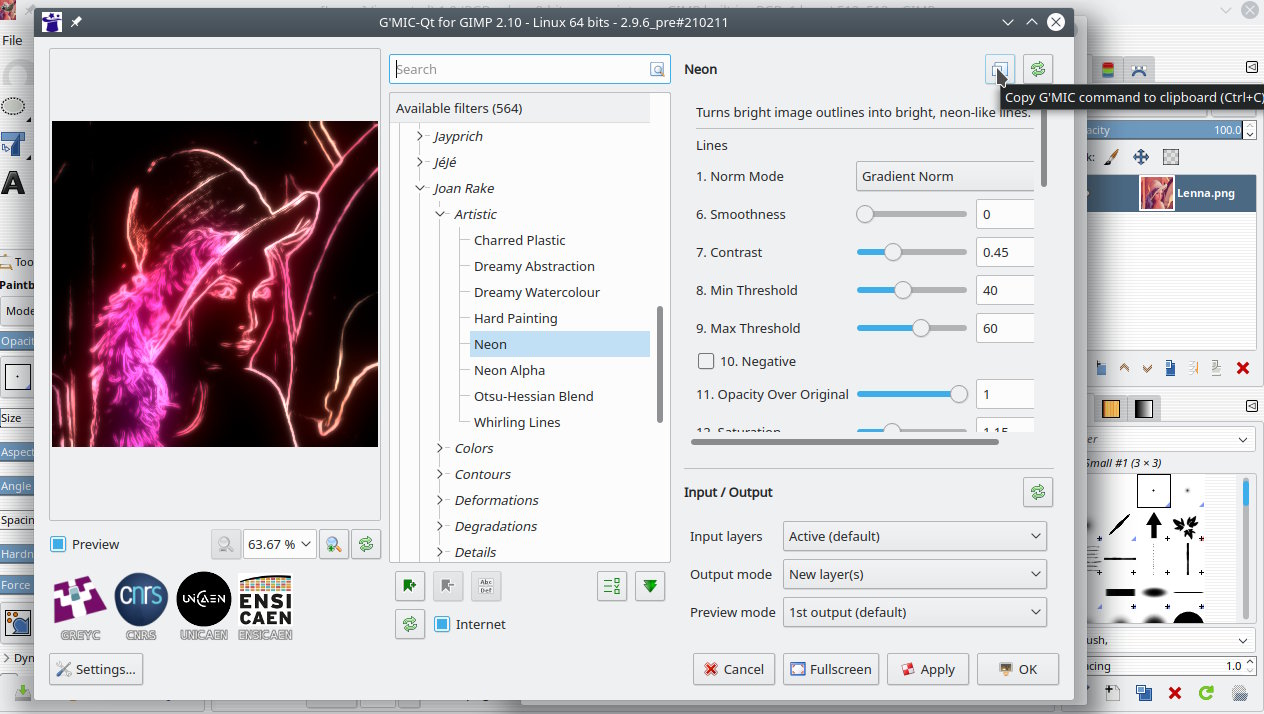Lock pixels paintbrush icon in GIMP Layers panel

tap(1112, 157)
